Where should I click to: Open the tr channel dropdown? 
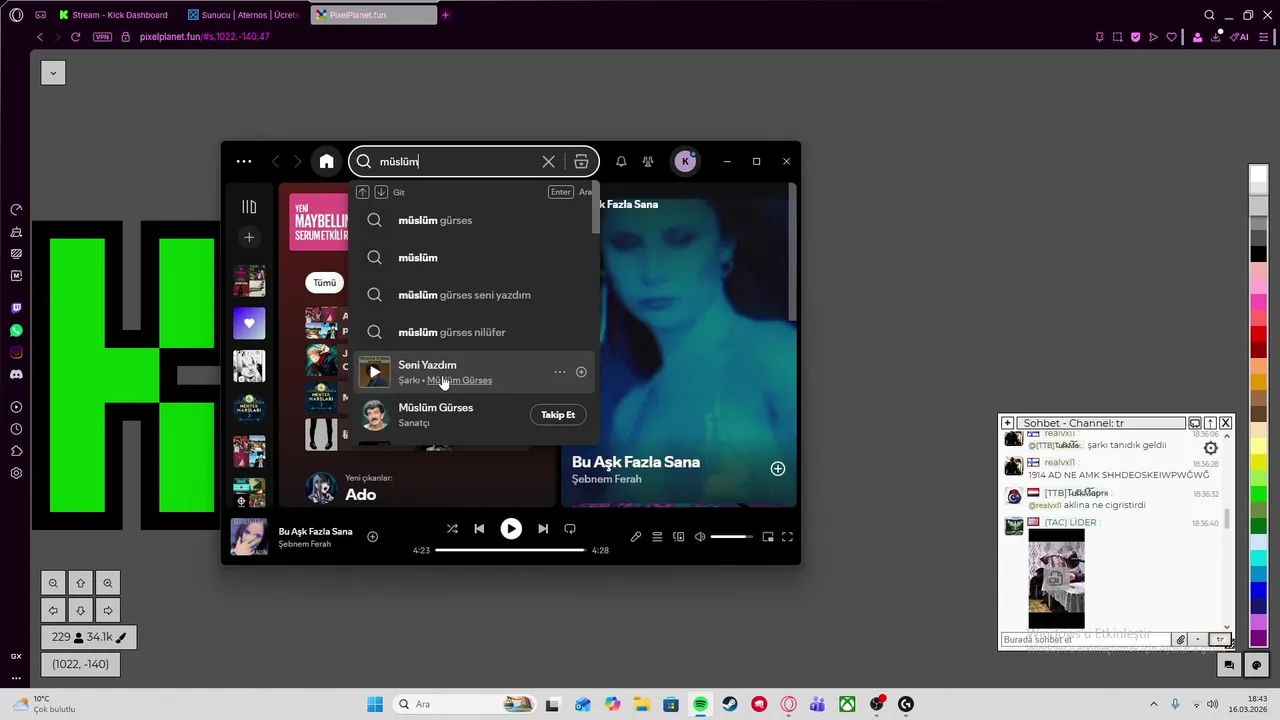[x=1219, y=639]
